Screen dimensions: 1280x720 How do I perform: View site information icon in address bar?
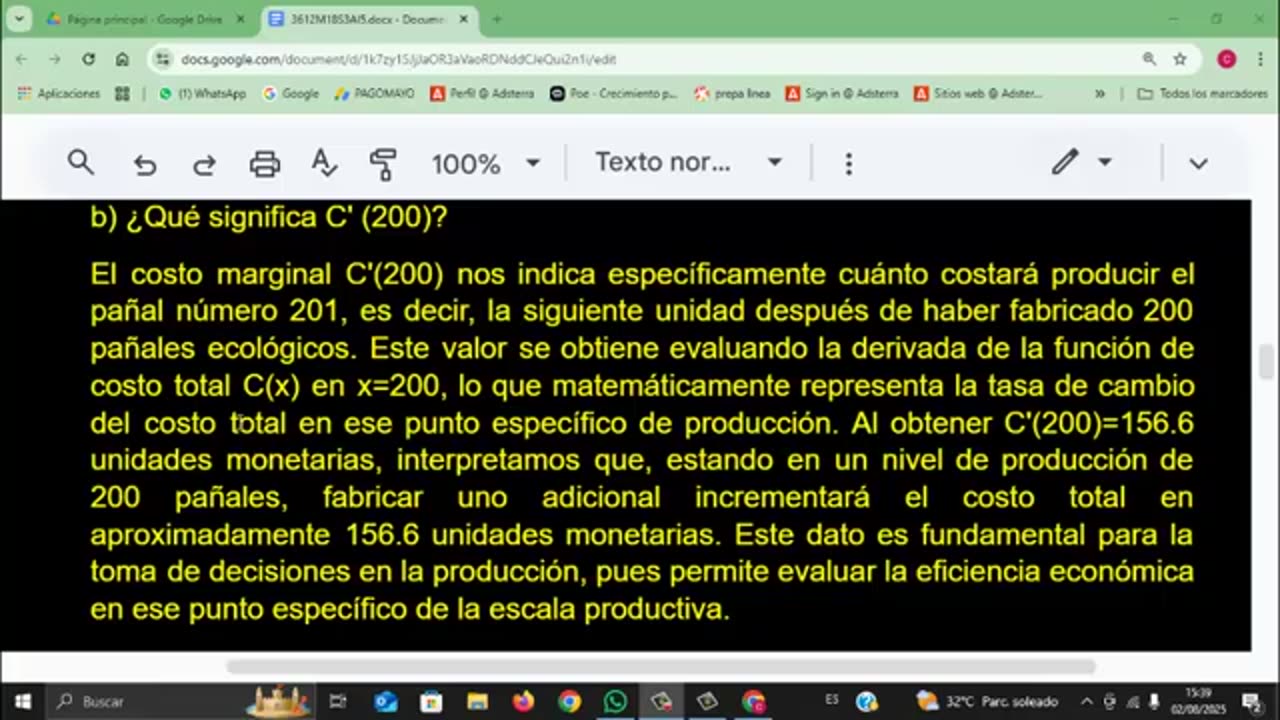165,59
